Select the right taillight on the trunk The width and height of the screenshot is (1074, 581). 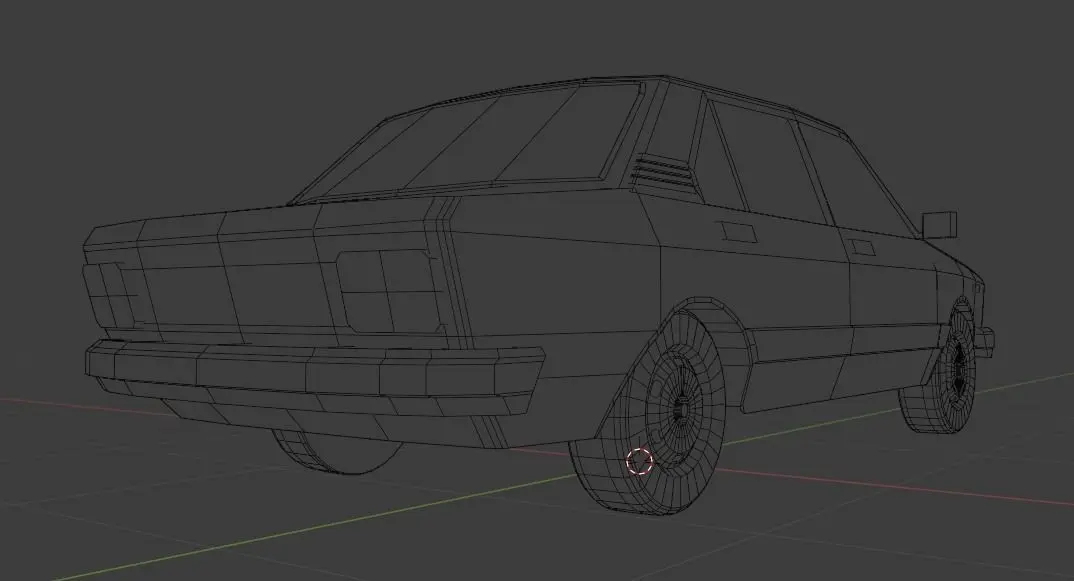pos(389,290)
